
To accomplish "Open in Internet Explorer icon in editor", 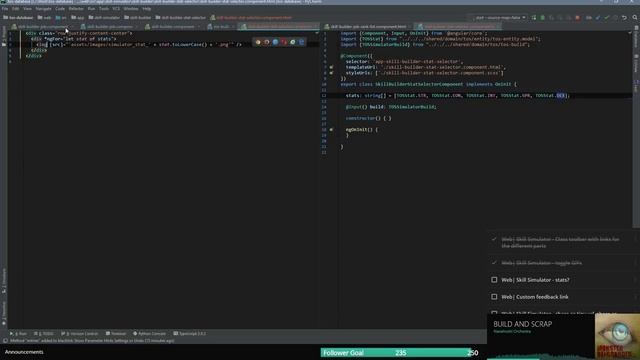I will [x=293, y=42].
